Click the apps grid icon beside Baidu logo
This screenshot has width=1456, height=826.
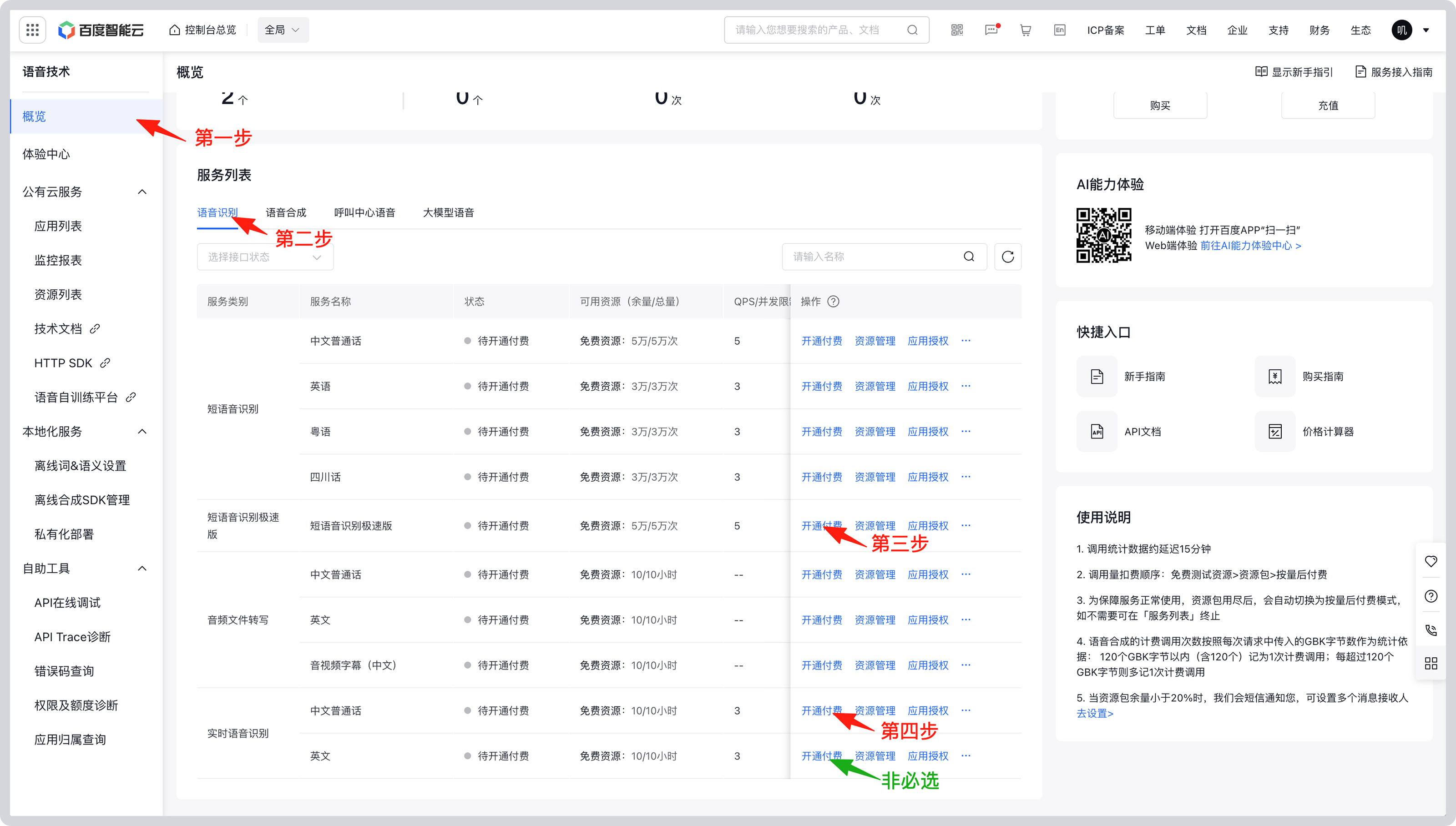32,30
